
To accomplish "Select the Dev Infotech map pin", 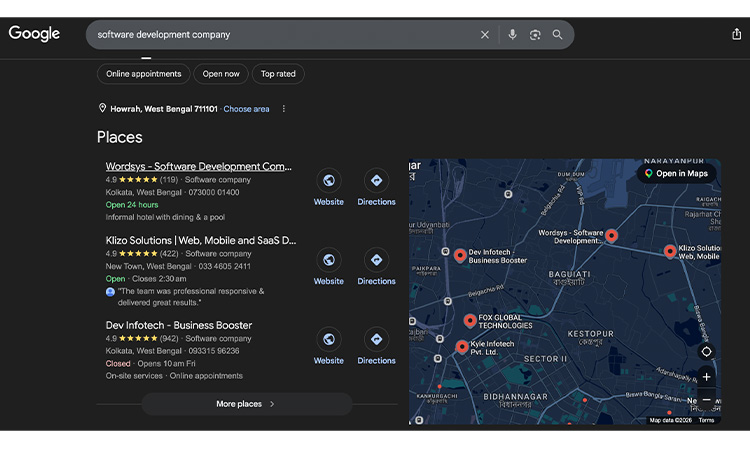I will 460,256.
